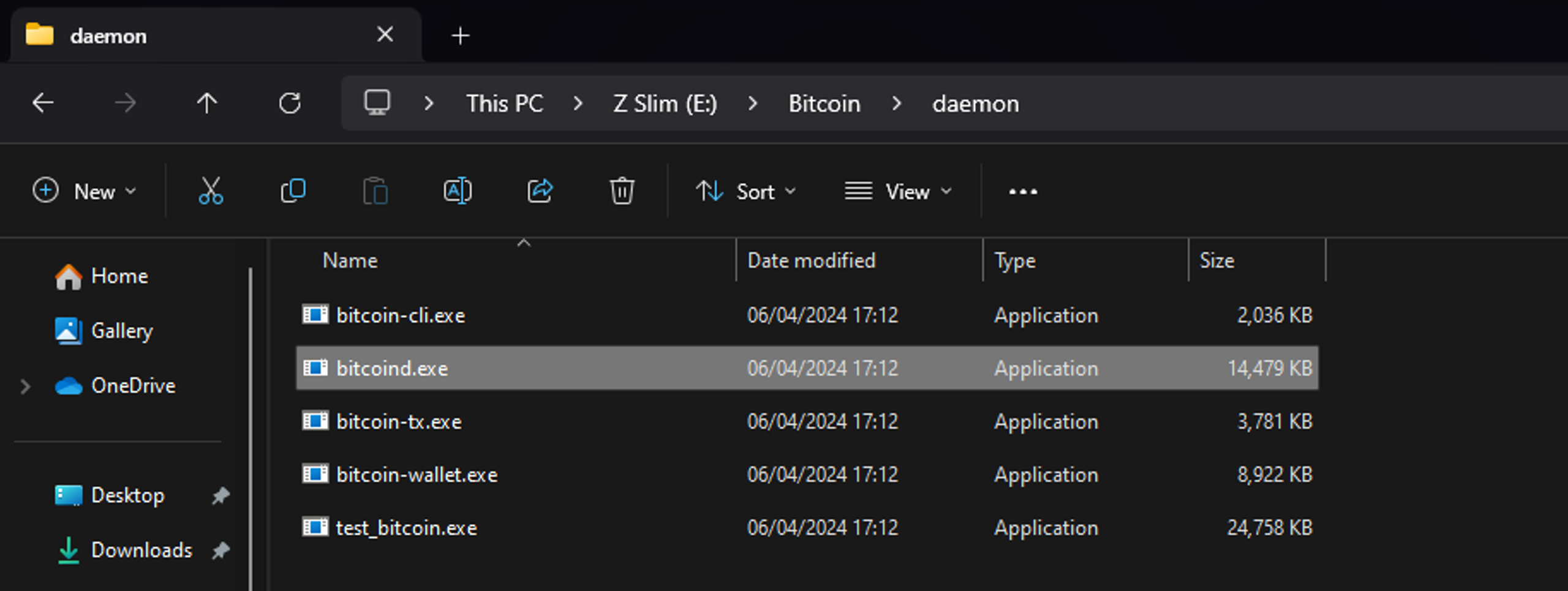
Task: Navigate to This PC breadcrumb
Action: coord(505,104)
